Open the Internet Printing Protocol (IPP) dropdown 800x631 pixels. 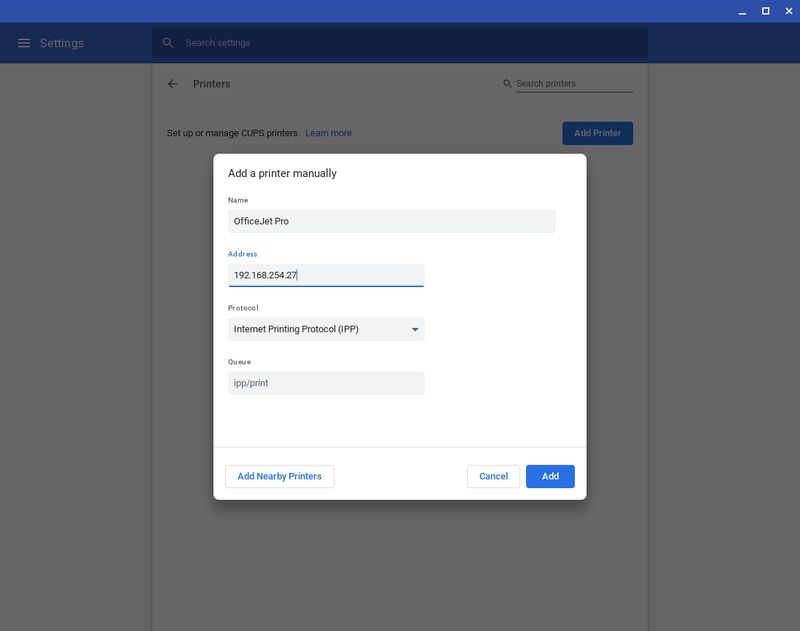coord(316,329)
